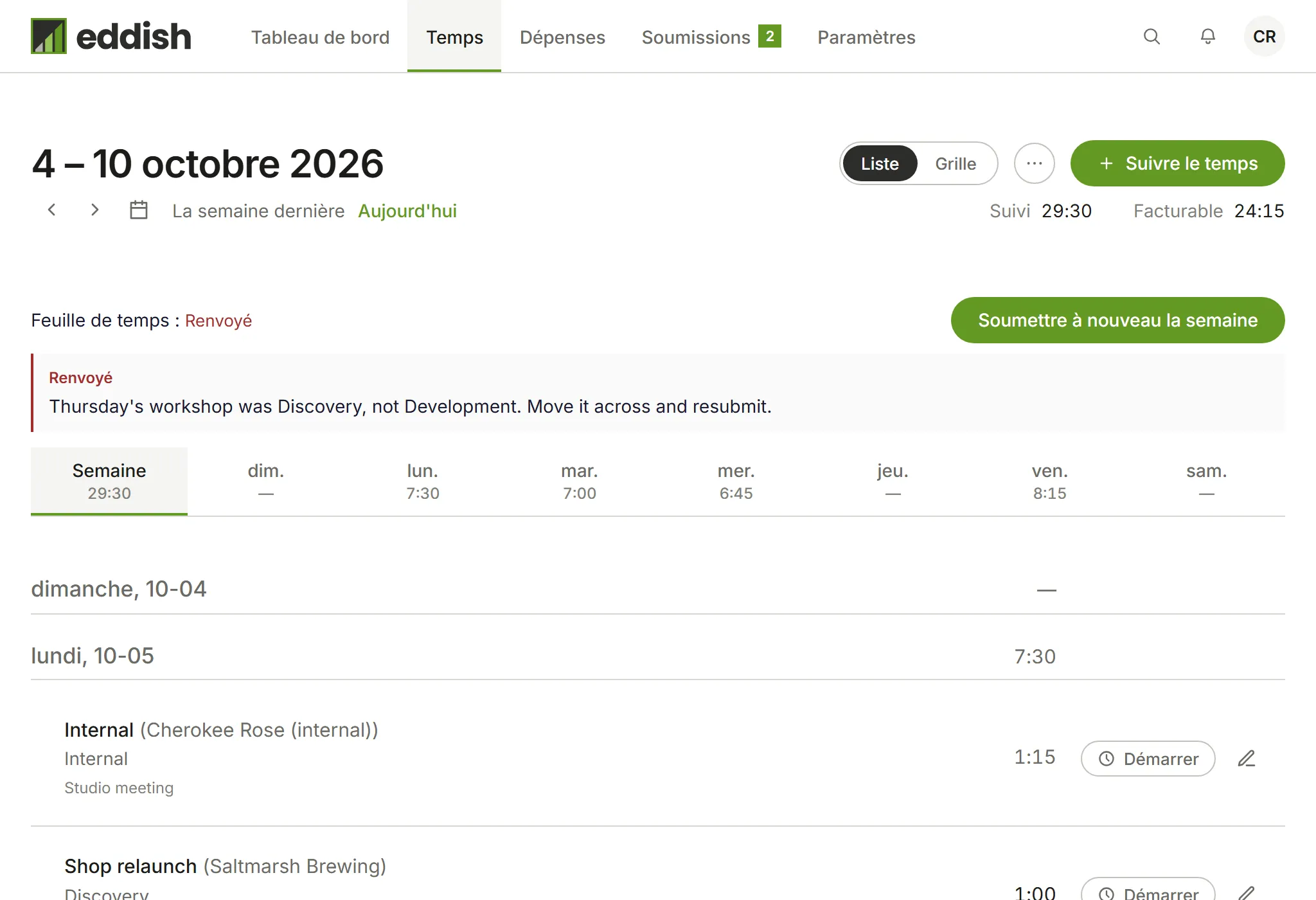Go to next week arrow
The height and width of the screenshot is (900, 1316).
coord(94,210)
